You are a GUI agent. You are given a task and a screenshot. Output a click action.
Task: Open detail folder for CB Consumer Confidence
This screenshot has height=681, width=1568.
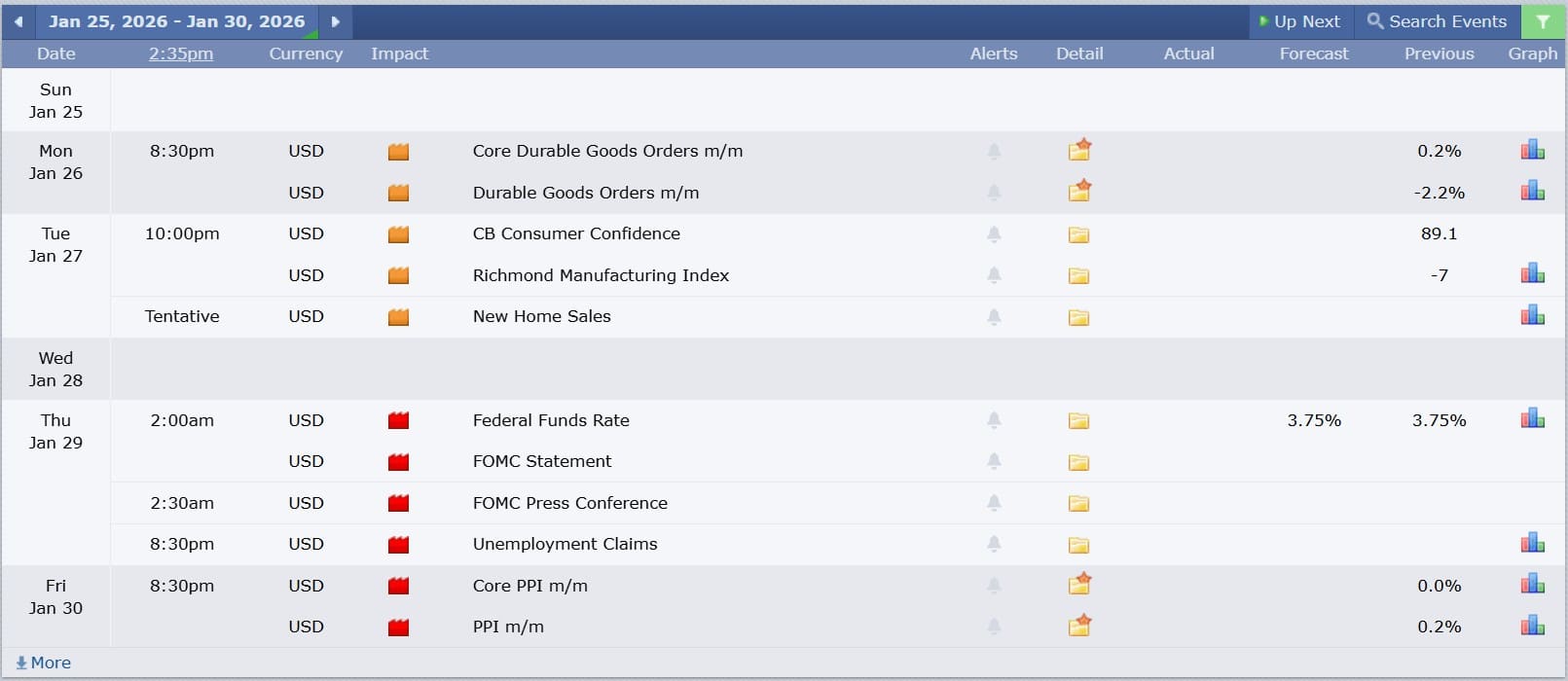tap(1078, 234)
